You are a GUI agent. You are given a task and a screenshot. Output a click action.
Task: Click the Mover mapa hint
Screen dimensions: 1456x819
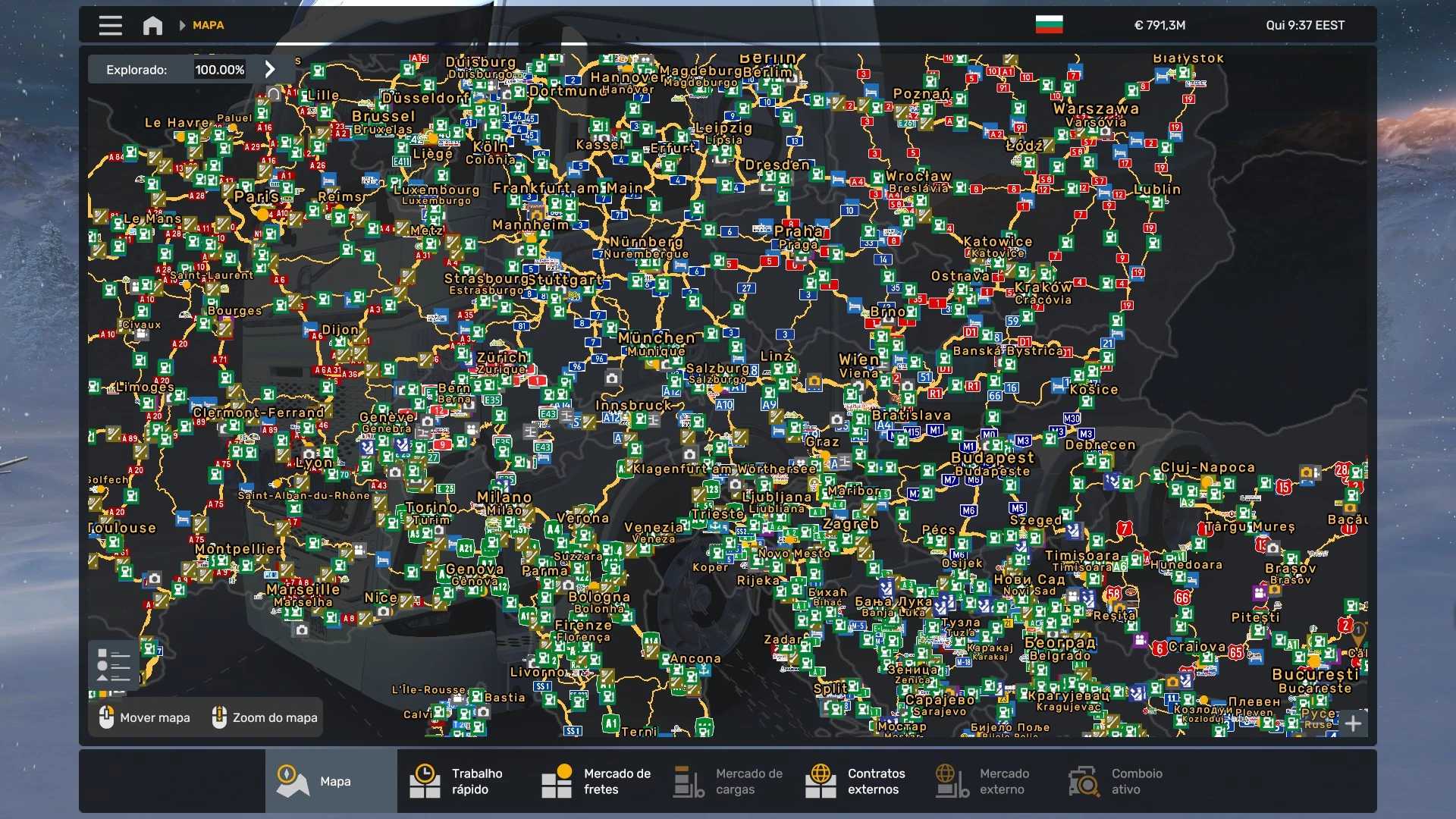point(145,717)
